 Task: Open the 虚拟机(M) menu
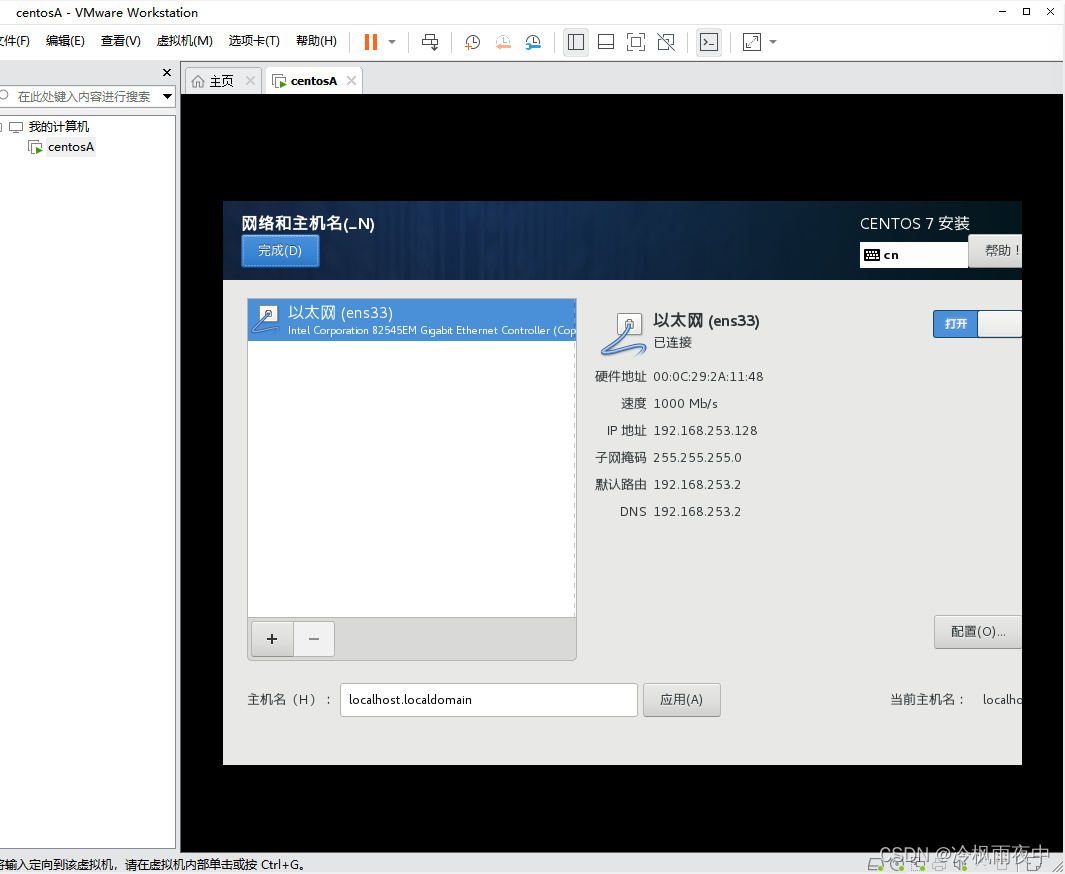[185, 41]
